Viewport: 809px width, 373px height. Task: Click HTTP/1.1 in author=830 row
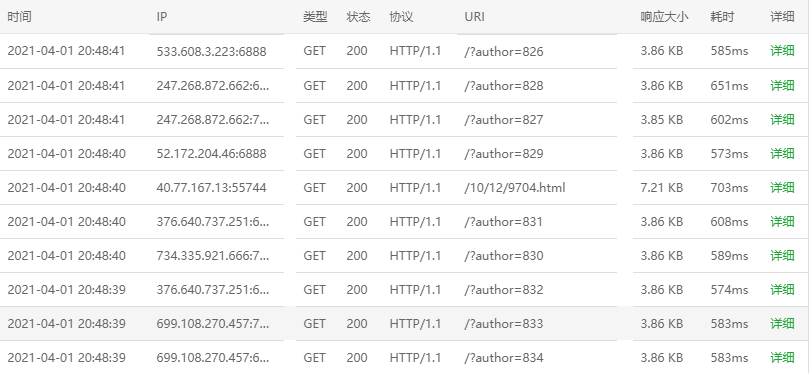[x=415, y=255]
